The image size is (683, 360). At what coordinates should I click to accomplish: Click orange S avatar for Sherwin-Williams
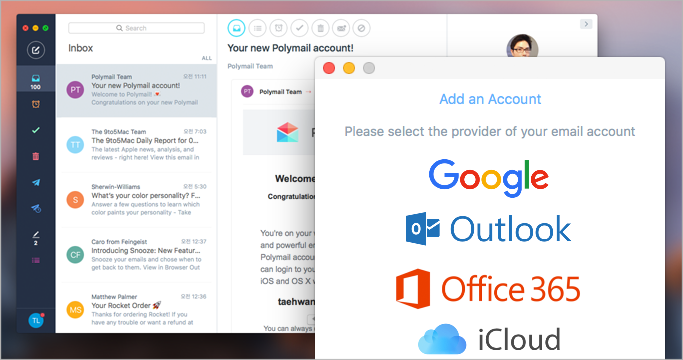(75, 200)
